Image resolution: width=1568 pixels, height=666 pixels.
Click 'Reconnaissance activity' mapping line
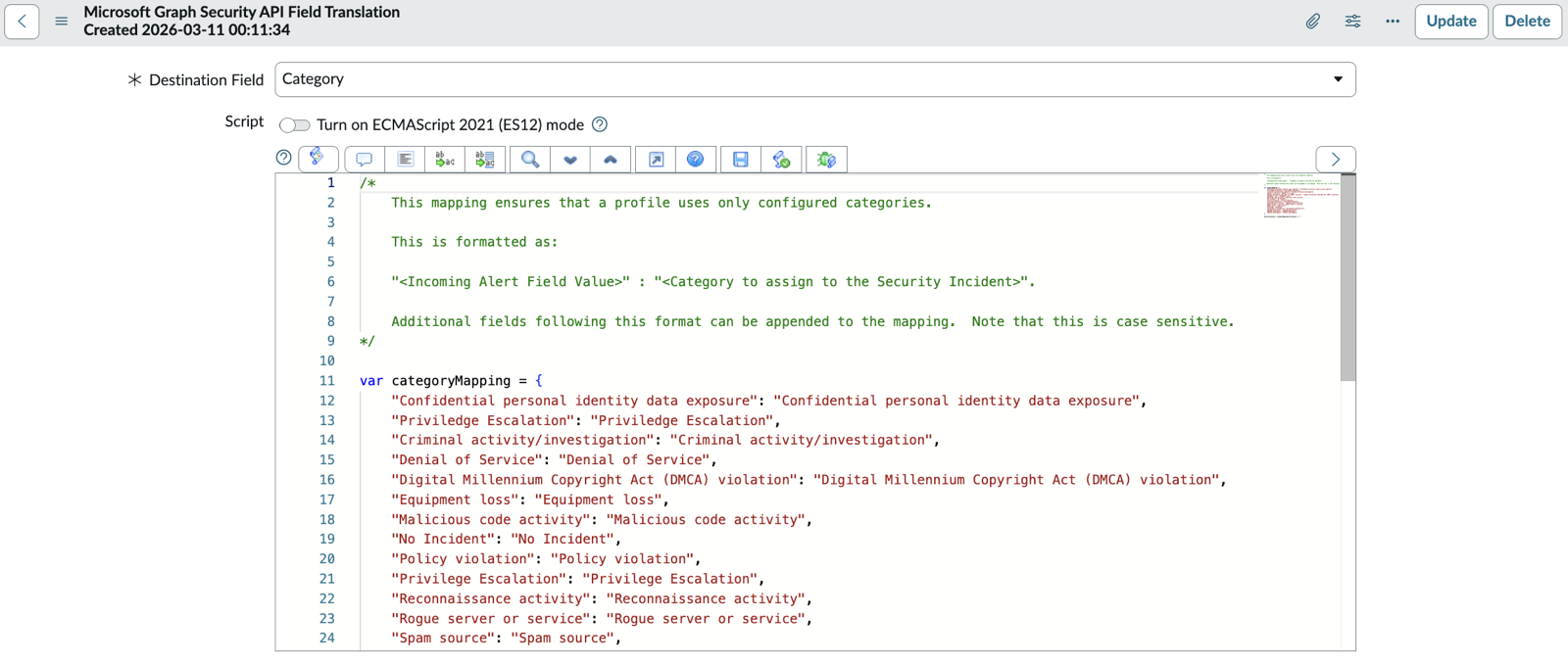tap(602, 598)
